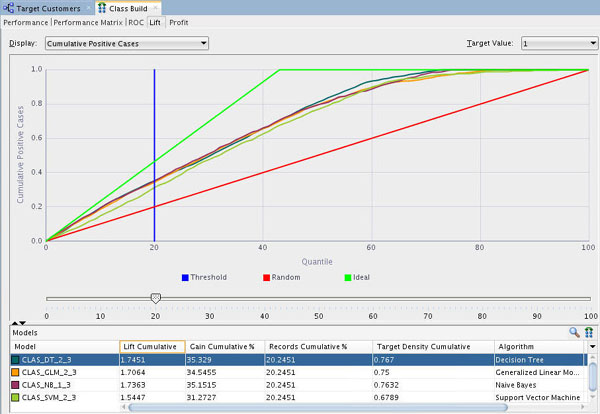Close the Class Build tab
This screenshot has height=414, width=600.
tap(156, 8)
